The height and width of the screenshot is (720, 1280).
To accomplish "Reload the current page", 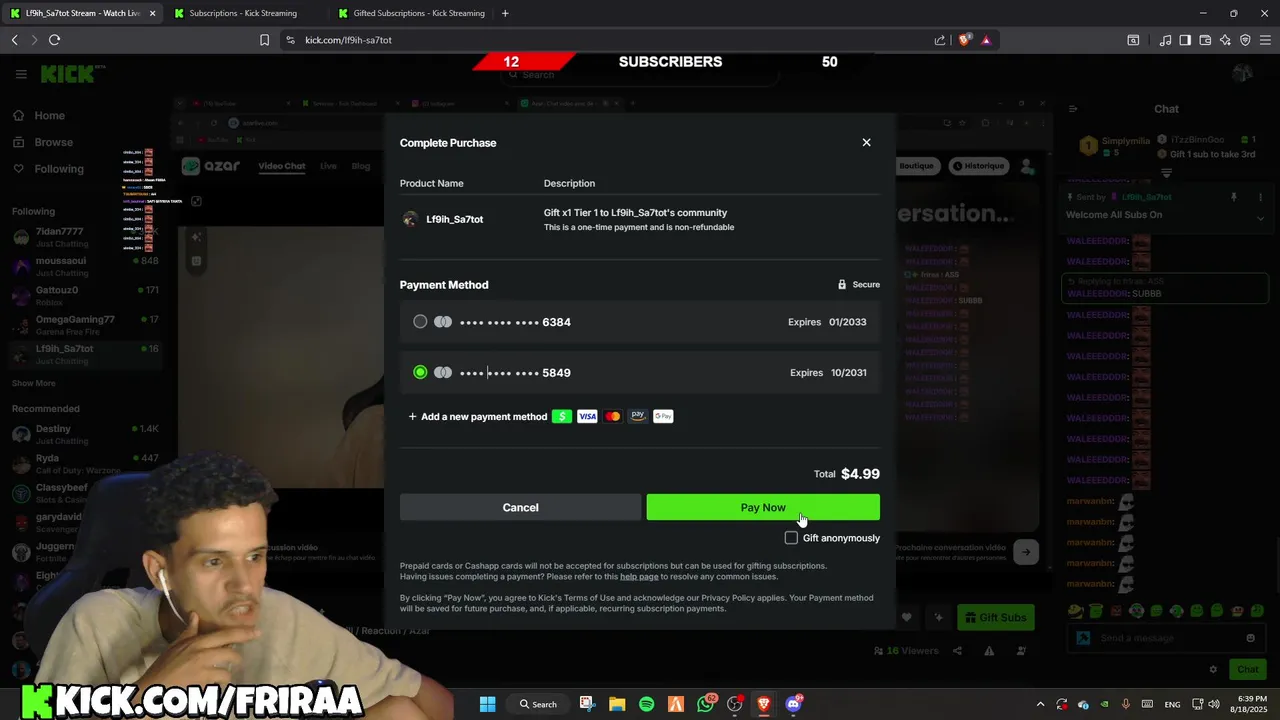I will click(x=54, y=40).
